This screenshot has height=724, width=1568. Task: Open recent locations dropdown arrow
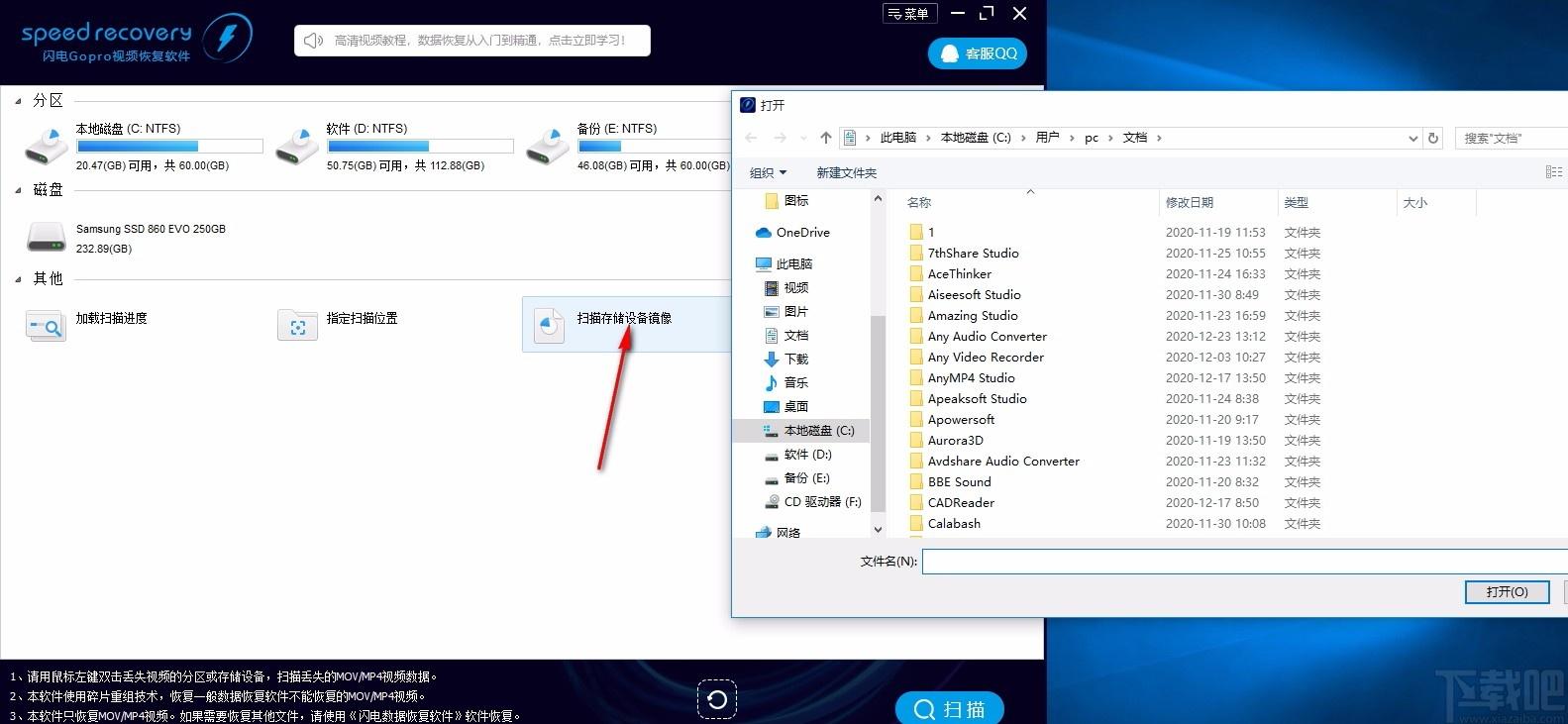tap(802, 139)
